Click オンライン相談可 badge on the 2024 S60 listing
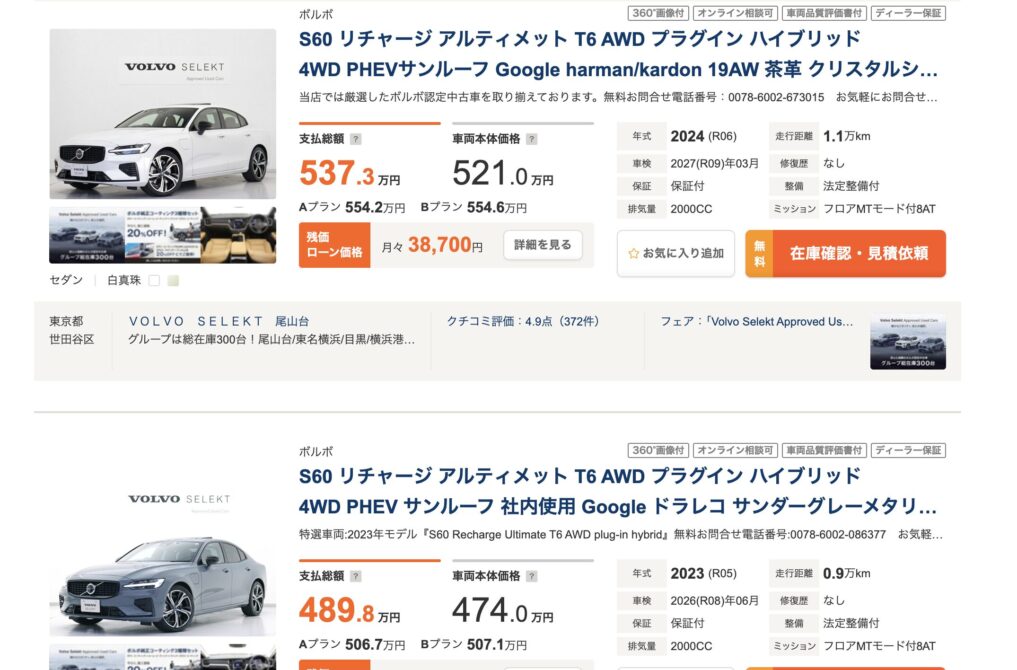Screen dimensions: 1017x670 click(734, 14)
